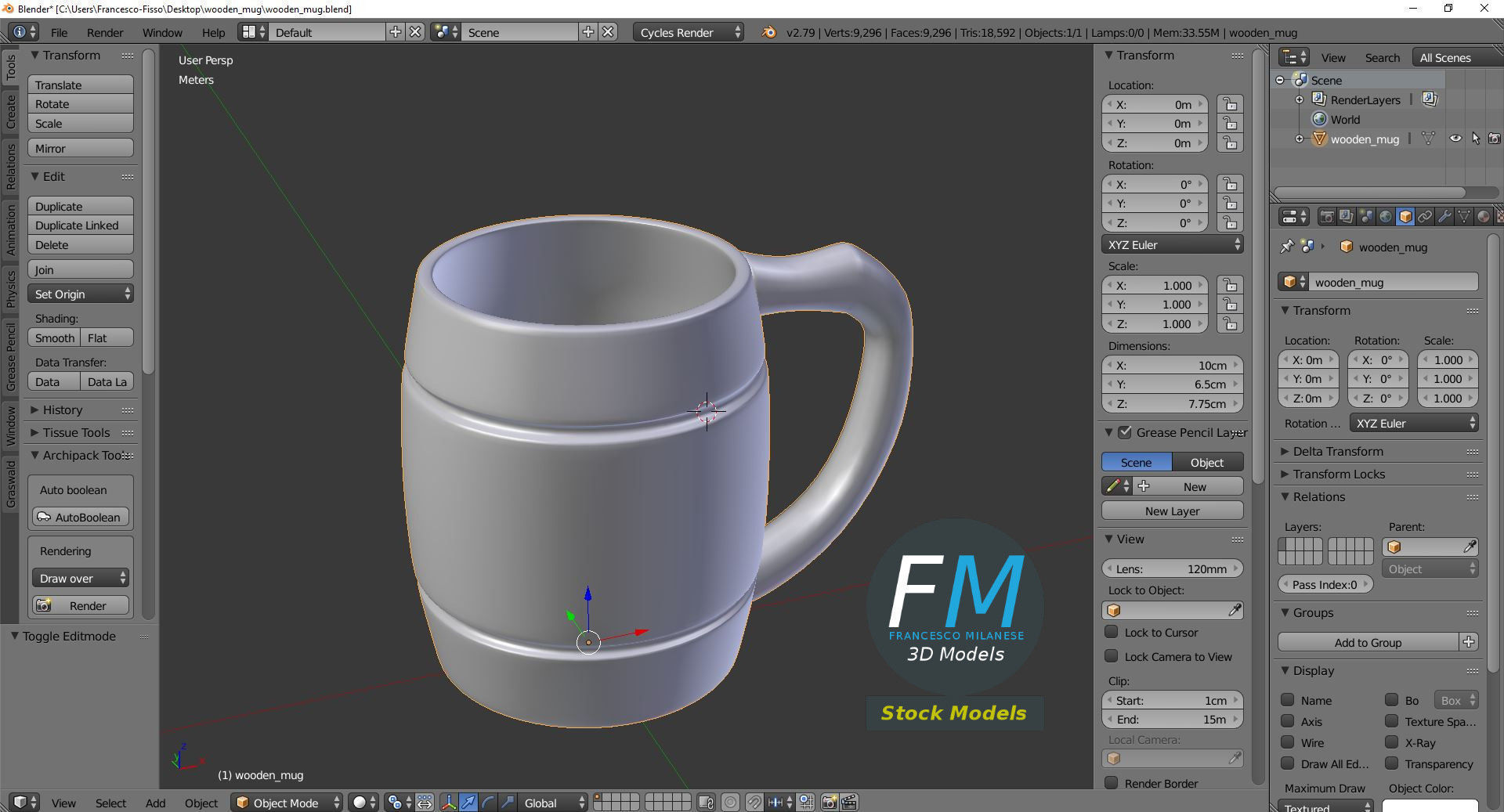Open the Help menu

(x=213, y=32)
